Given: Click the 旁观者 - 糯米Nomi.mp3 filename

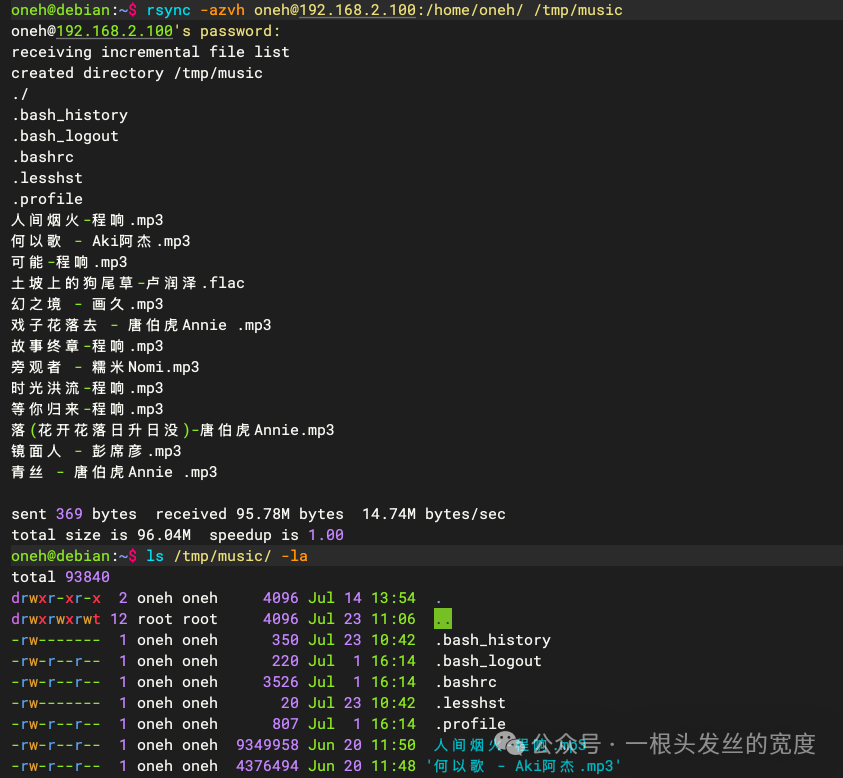Looking at the screenshot, I should pos(105,367).
